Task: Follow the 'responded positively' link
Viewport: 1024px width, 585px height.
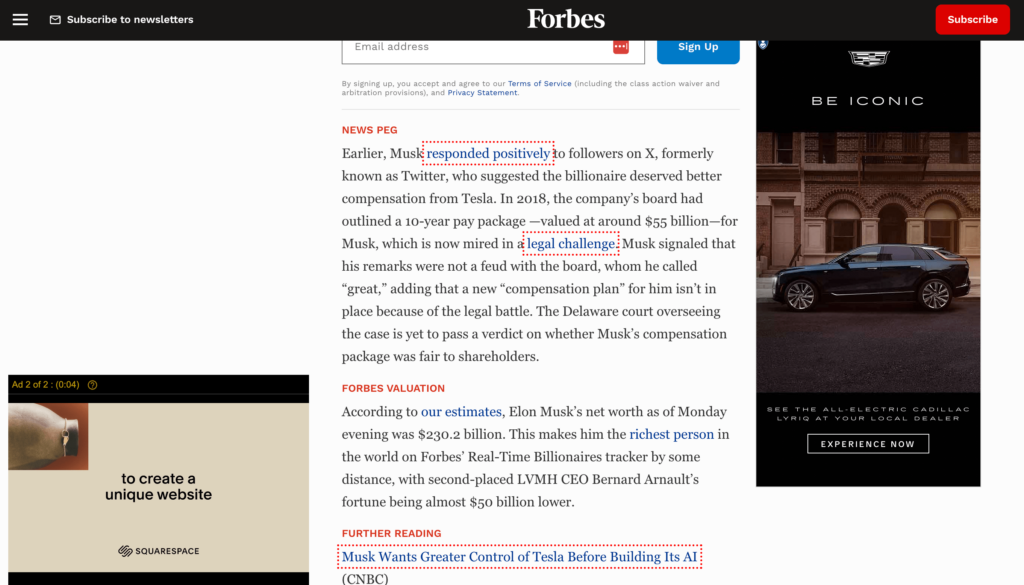Action: coord(488,154)
